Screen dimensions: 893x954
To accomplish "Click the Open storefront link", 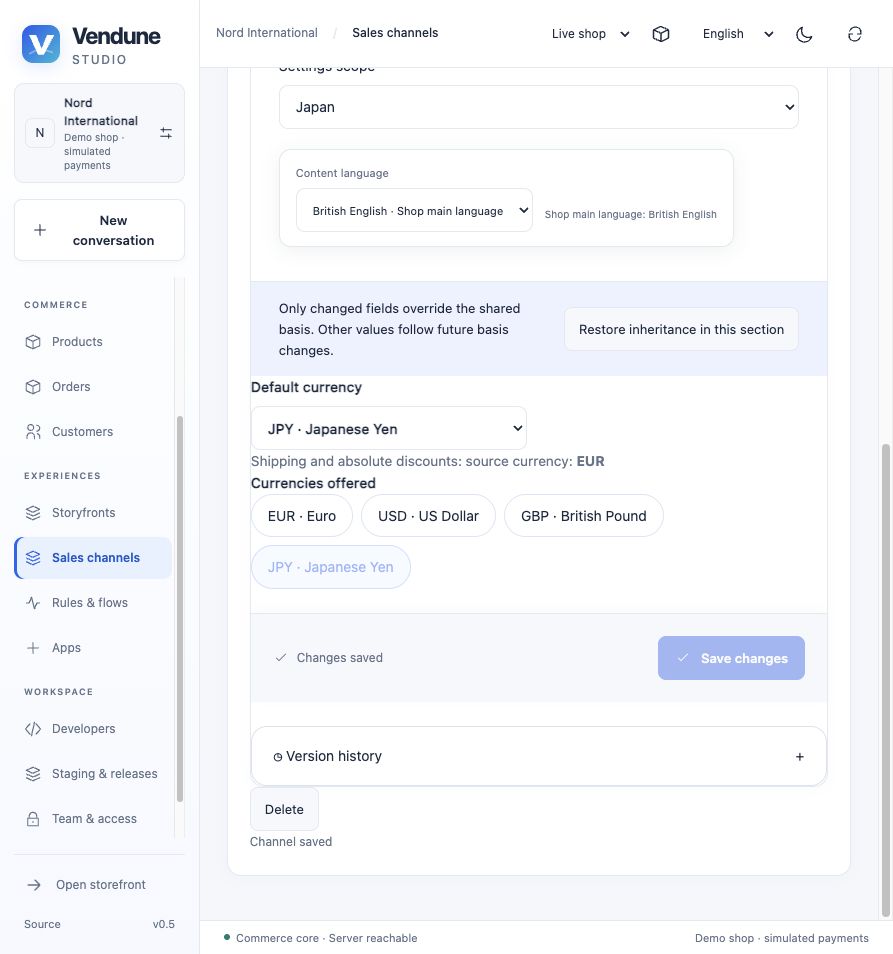I will tap(99, 885).
